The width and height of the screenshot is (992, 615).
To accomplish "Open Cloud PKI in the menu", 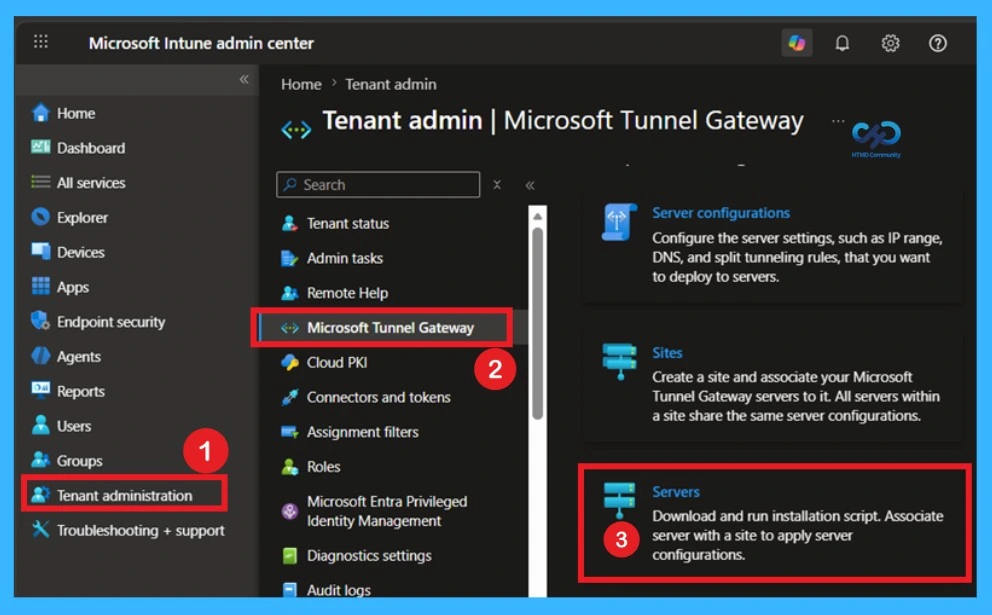I will (337, 363).
